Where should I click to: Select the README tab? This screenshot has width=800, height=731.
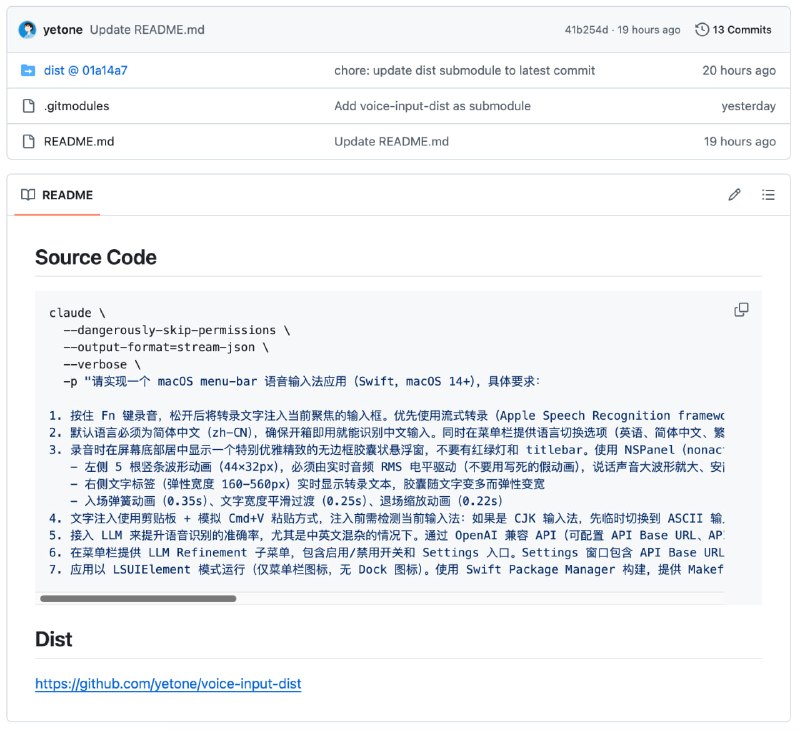point(57,195)
